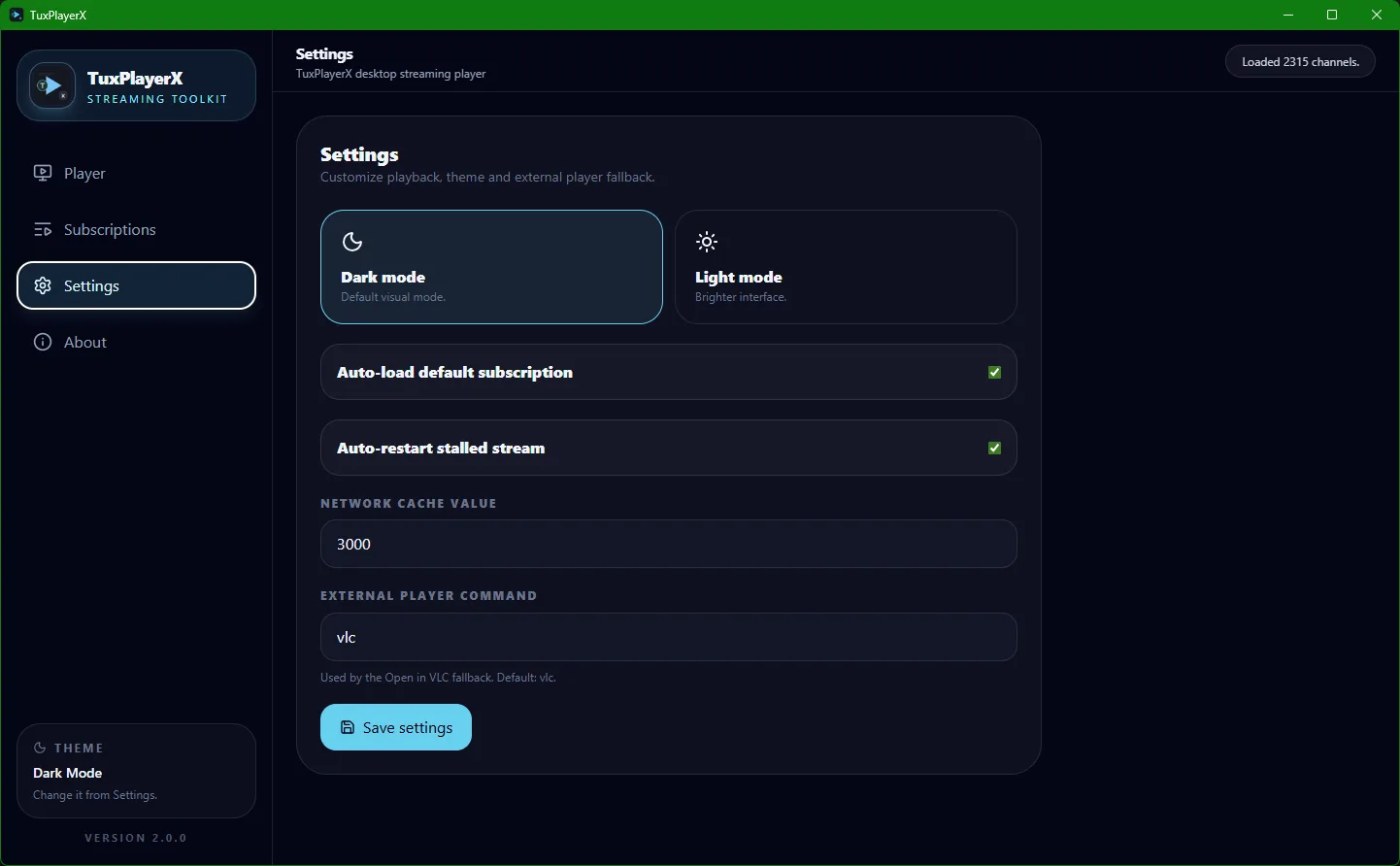Click the moon icon in Dark mode card

352,242
